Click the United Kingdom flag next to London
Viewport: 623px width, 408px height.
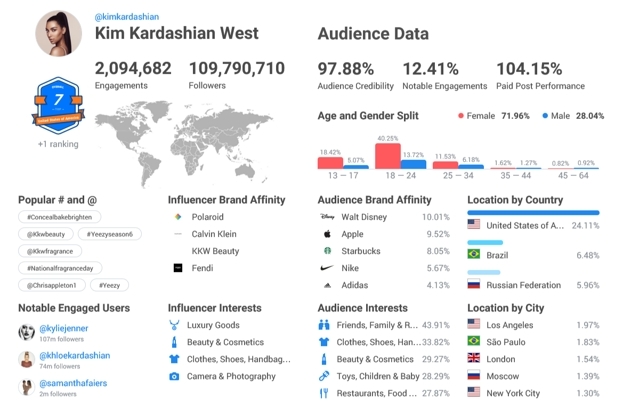pos(474,358)
